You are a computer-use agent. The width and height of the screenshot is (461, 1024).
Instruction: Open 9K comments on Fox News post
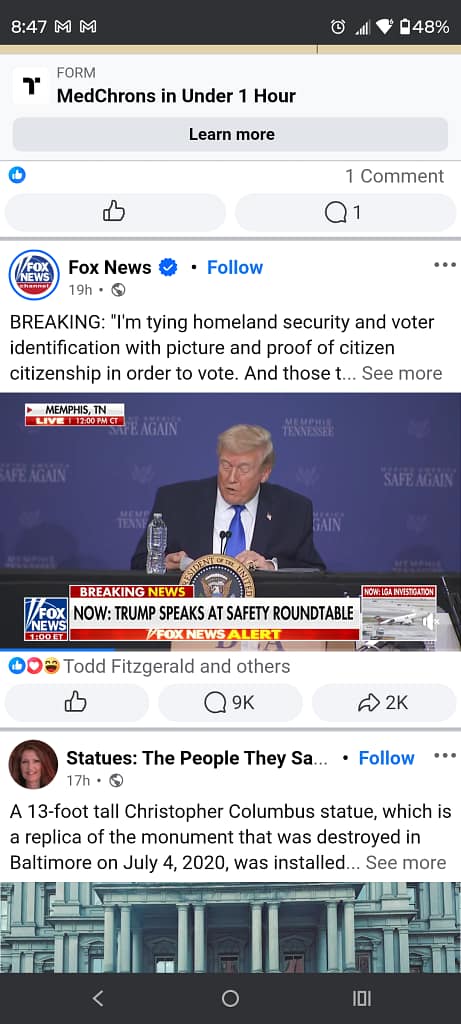click(x=230, y=702)
